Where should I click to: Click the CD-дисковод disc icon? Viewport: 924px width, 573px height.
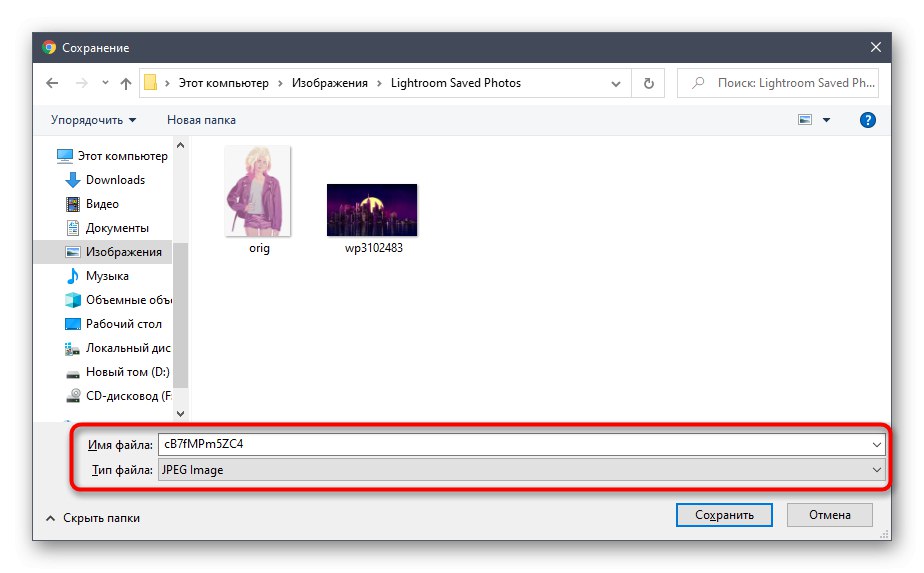pos(72,396)
